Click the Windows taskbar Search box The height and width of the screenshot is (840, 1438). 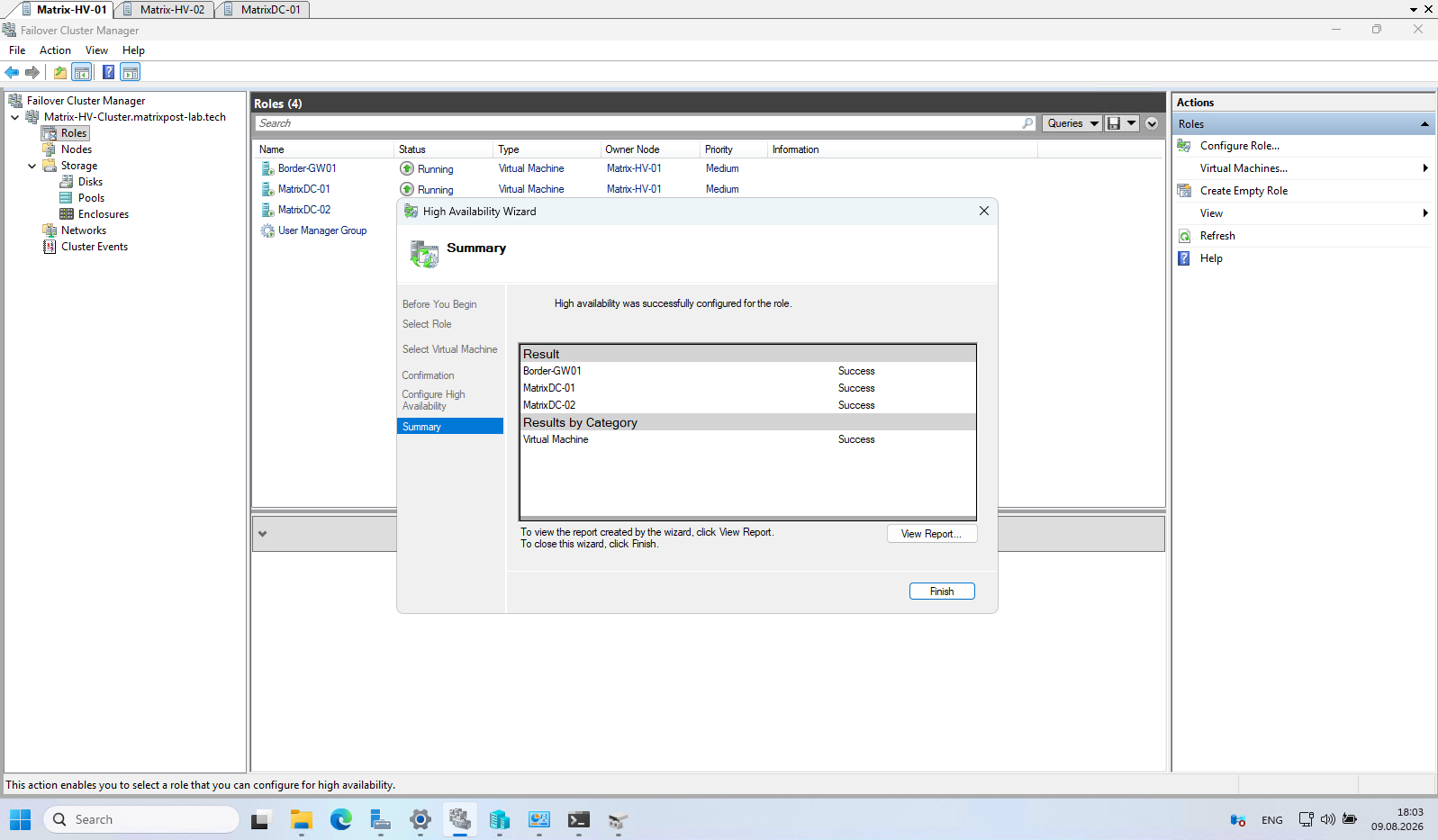tap(141, 819)
